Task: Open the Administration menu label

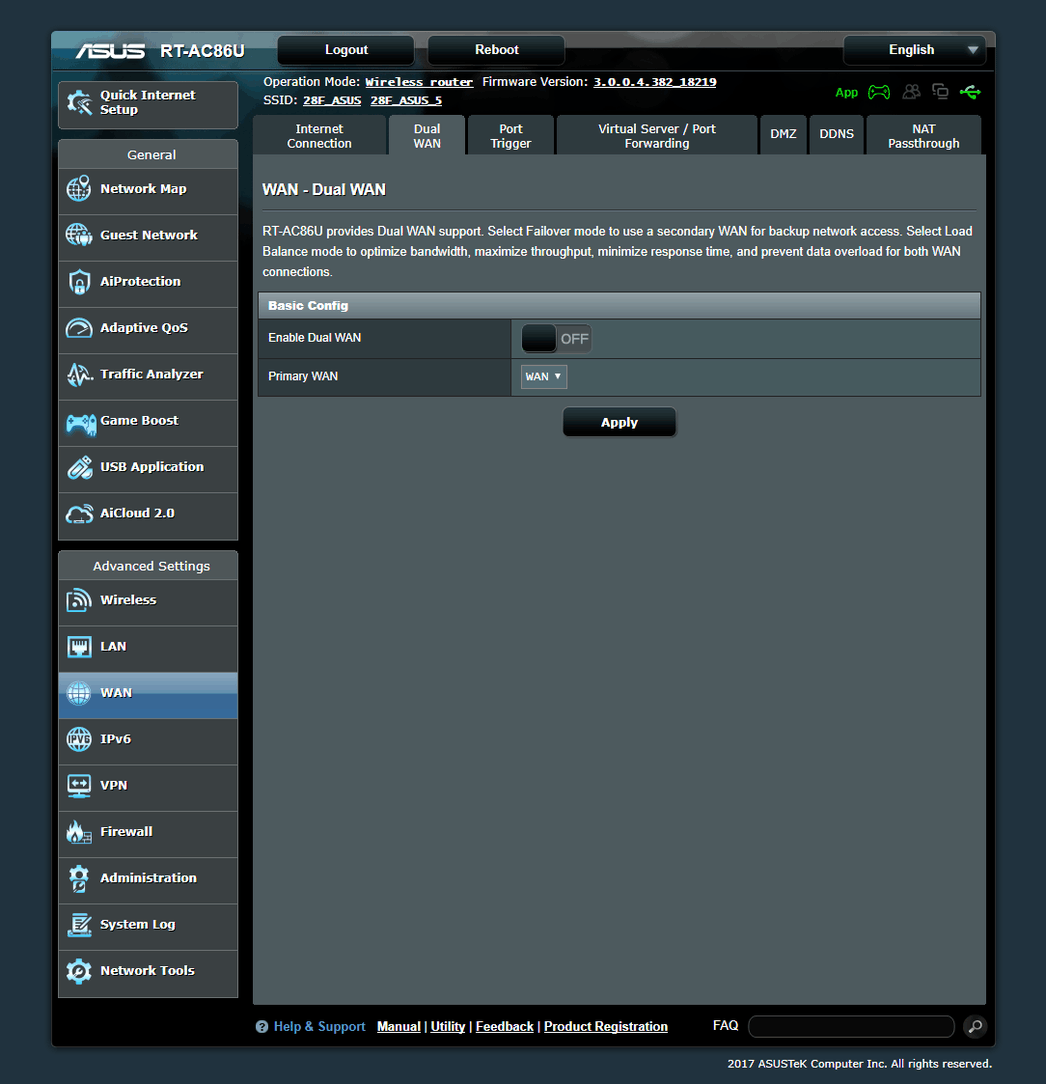Action: (x=148, y=878)
